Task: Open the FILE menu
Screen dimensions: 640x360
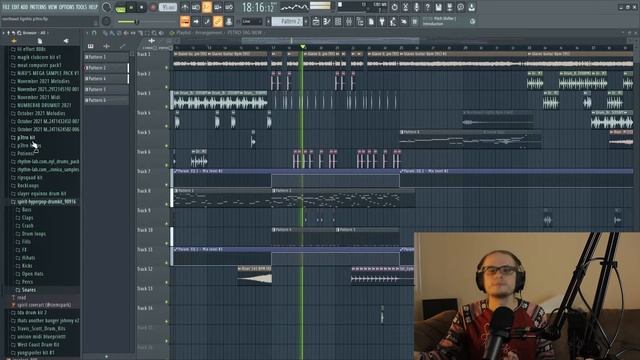Action: tap(6, 7)
